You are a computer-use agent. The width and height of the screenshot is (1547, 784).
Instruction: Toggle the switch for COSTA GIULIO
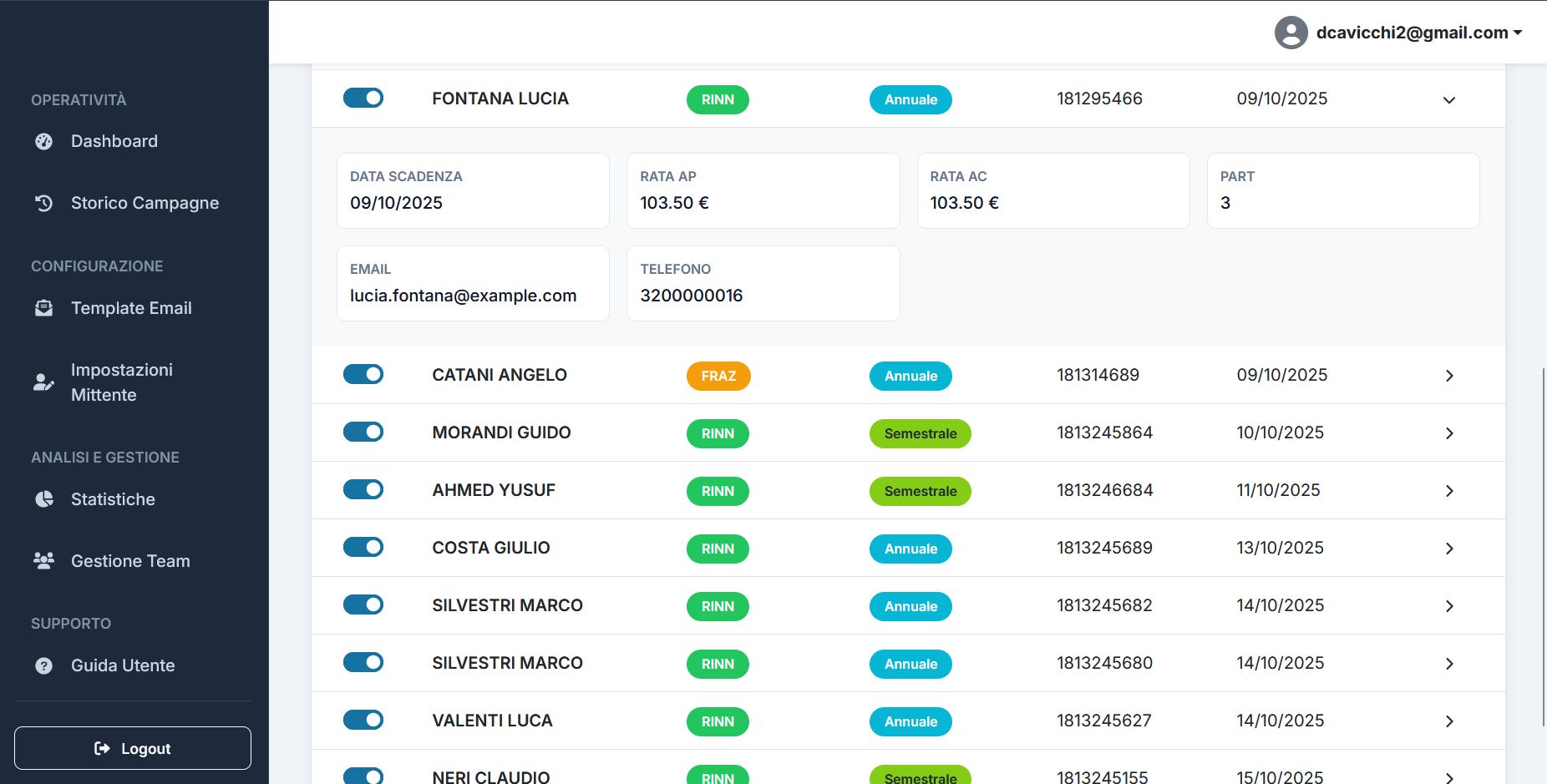coord(363,548)
